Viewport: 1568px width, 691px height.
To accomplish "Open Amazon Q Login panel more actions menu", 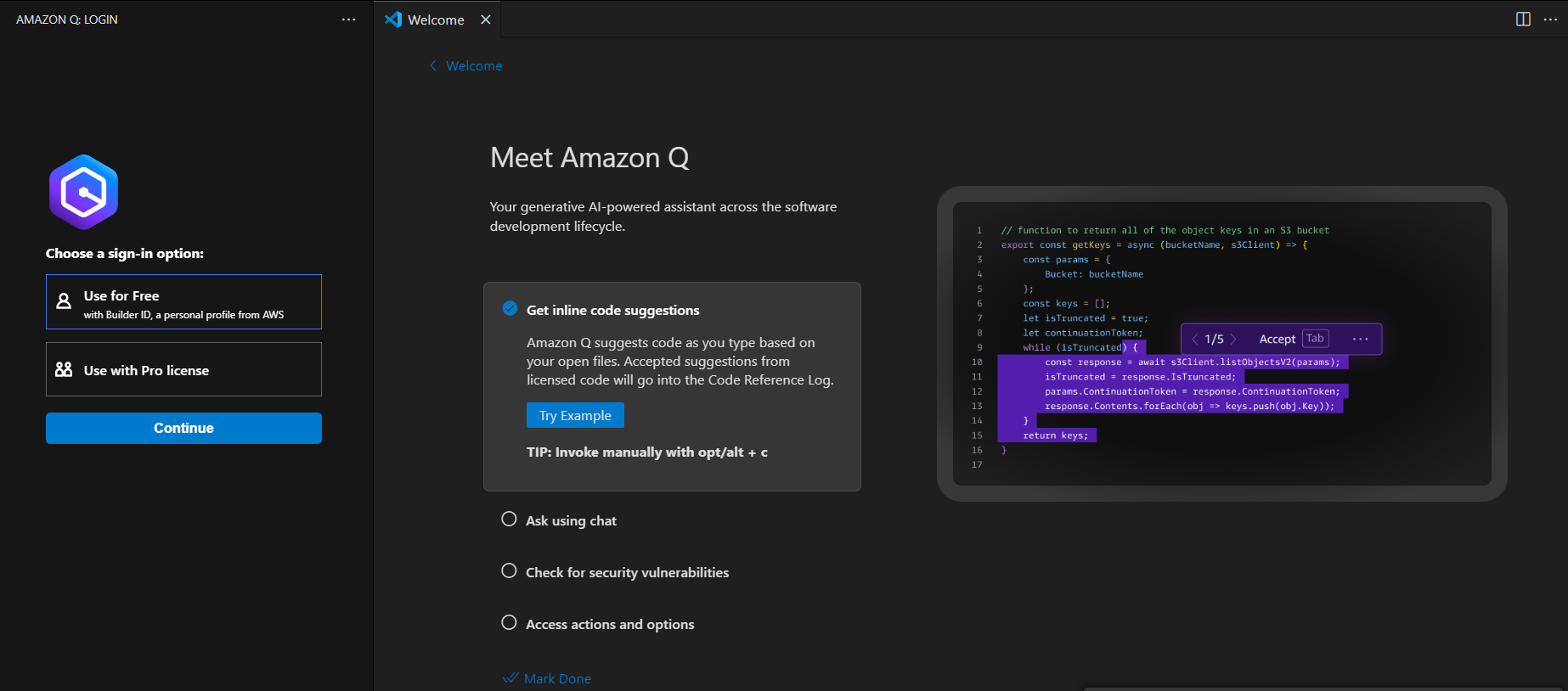I will [x=348, y=20].
